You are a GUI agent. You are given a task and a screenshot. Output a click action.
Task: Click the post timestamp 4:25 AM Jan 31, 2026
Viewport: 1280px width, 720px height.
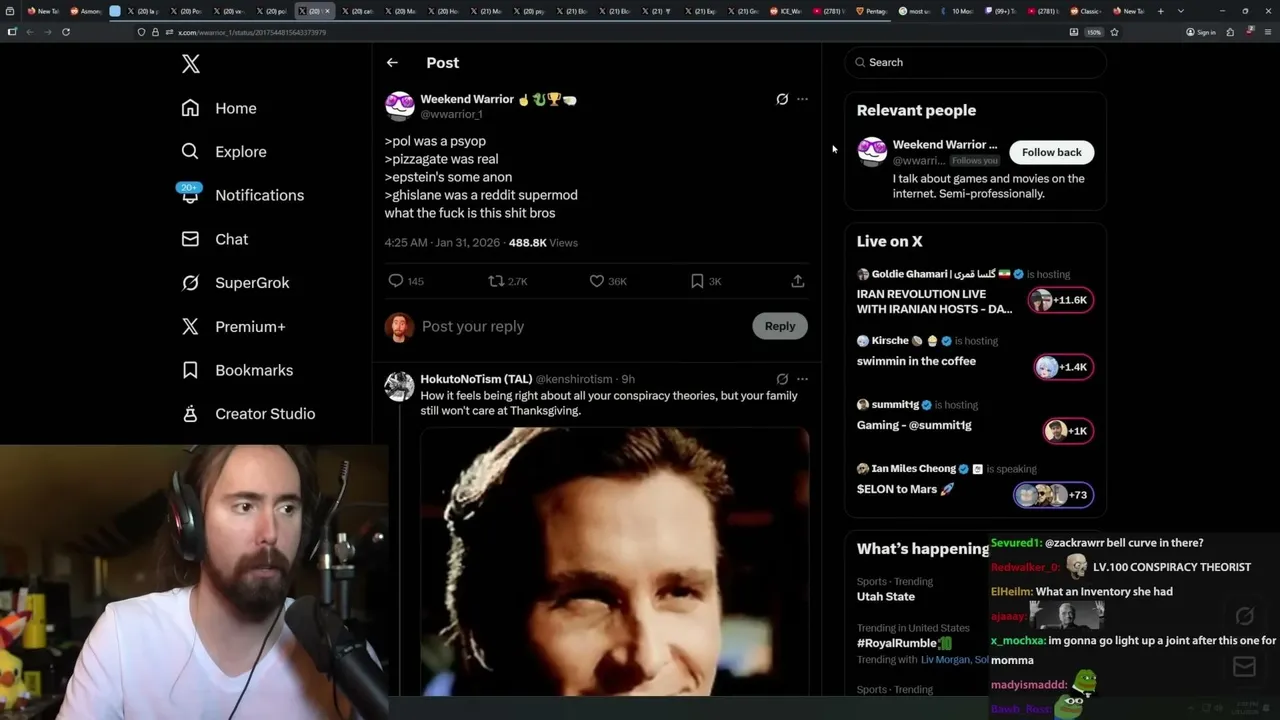[x=443, y=243]
